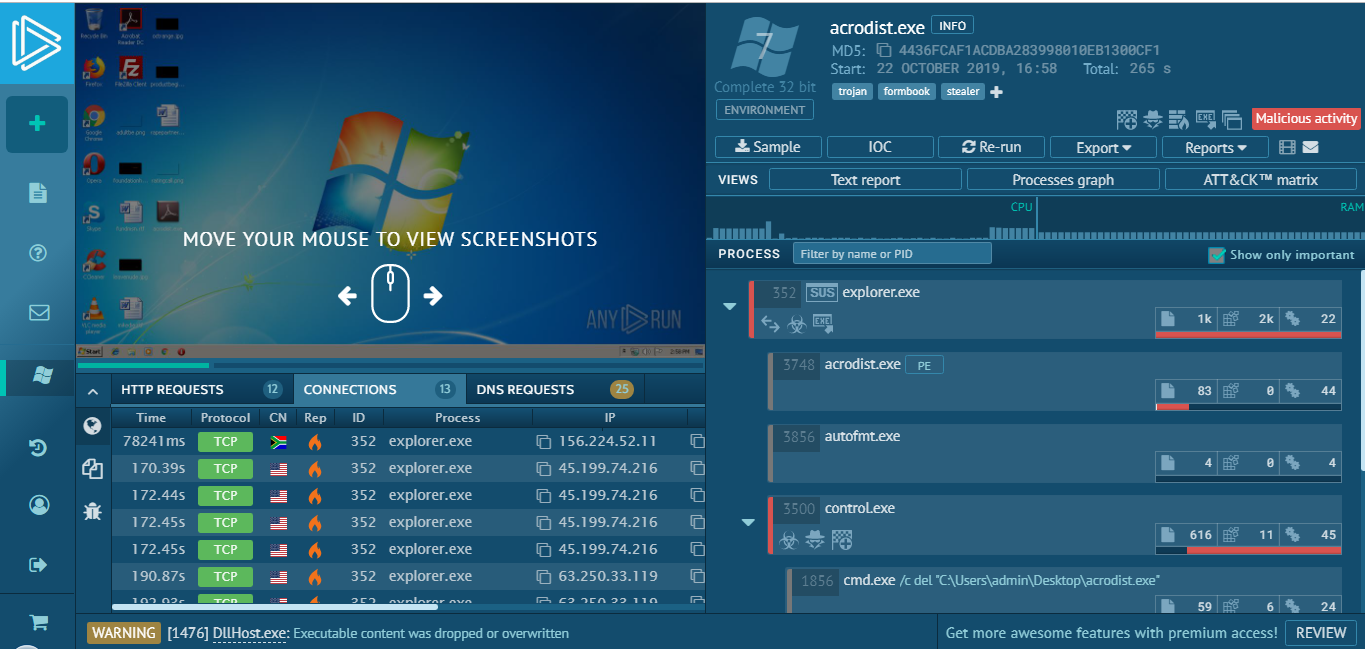Click the spy hat stealer indicator icon
This screenshot has width=1365, height=649.
click(x=1153, y=120)
